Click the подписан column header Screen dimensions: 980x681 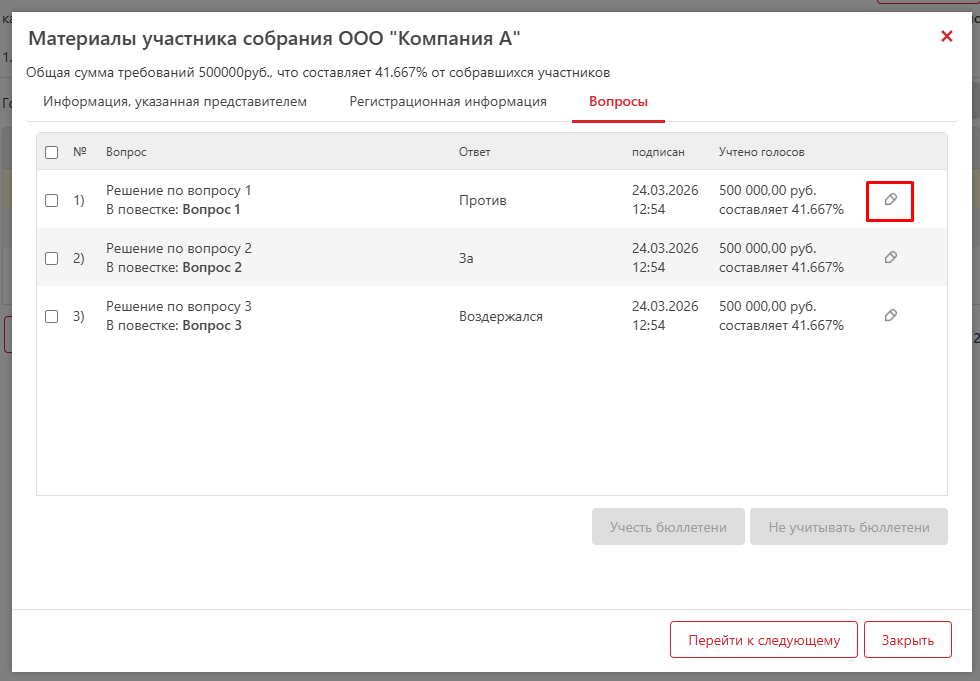(658, 152)
